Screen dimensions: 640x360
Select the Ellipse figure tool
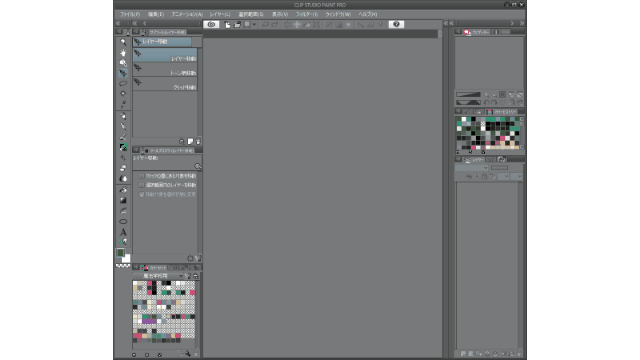(123, 222)
